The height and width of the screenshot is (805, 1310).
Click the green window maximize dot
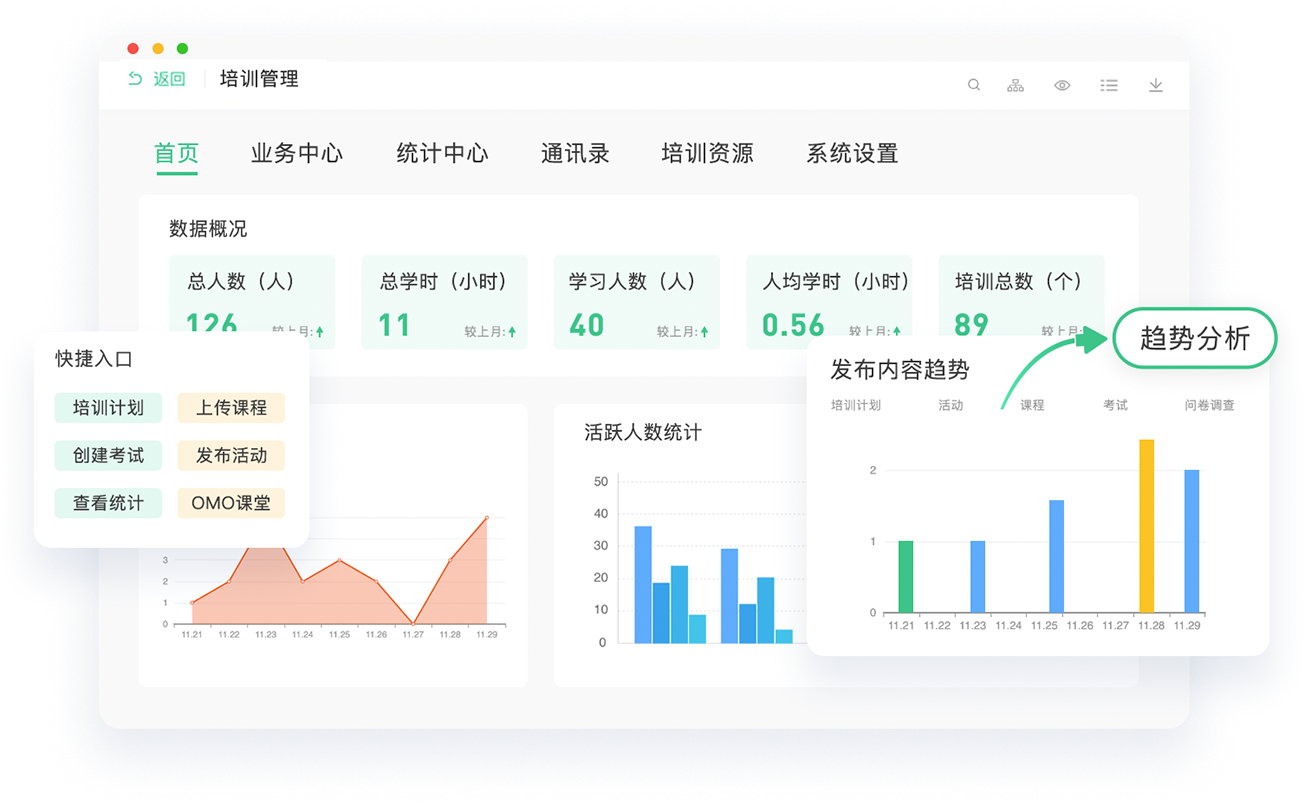tap(182, 48)
